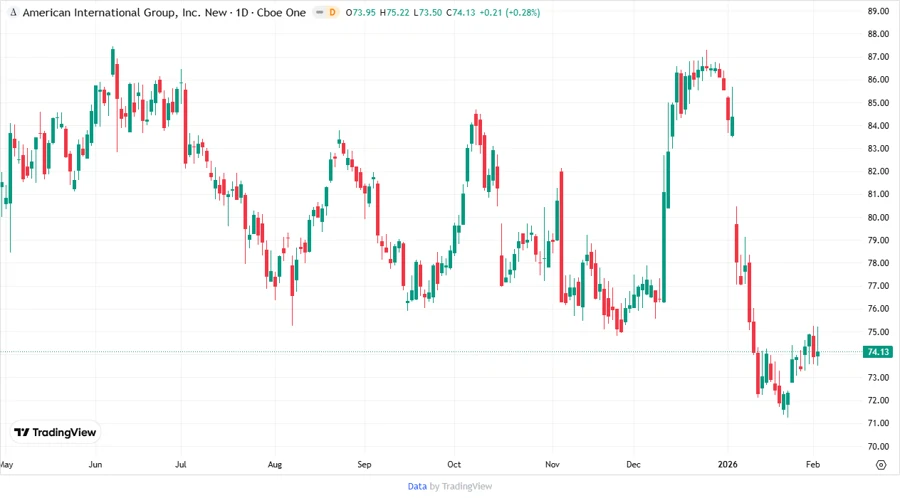Click the green 74.13 current price label

point(878,352)
